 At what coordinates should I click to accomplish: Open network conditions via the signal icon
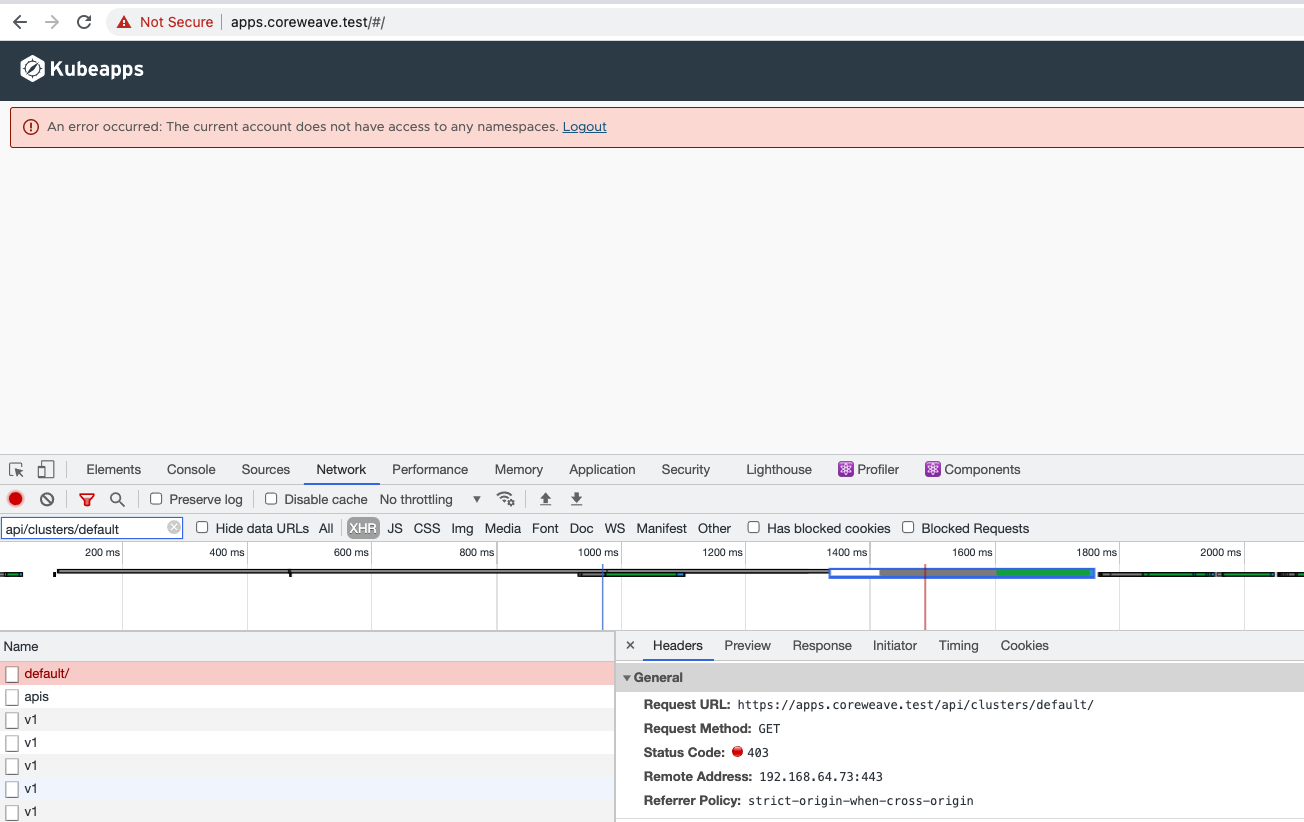pos(505,498)
